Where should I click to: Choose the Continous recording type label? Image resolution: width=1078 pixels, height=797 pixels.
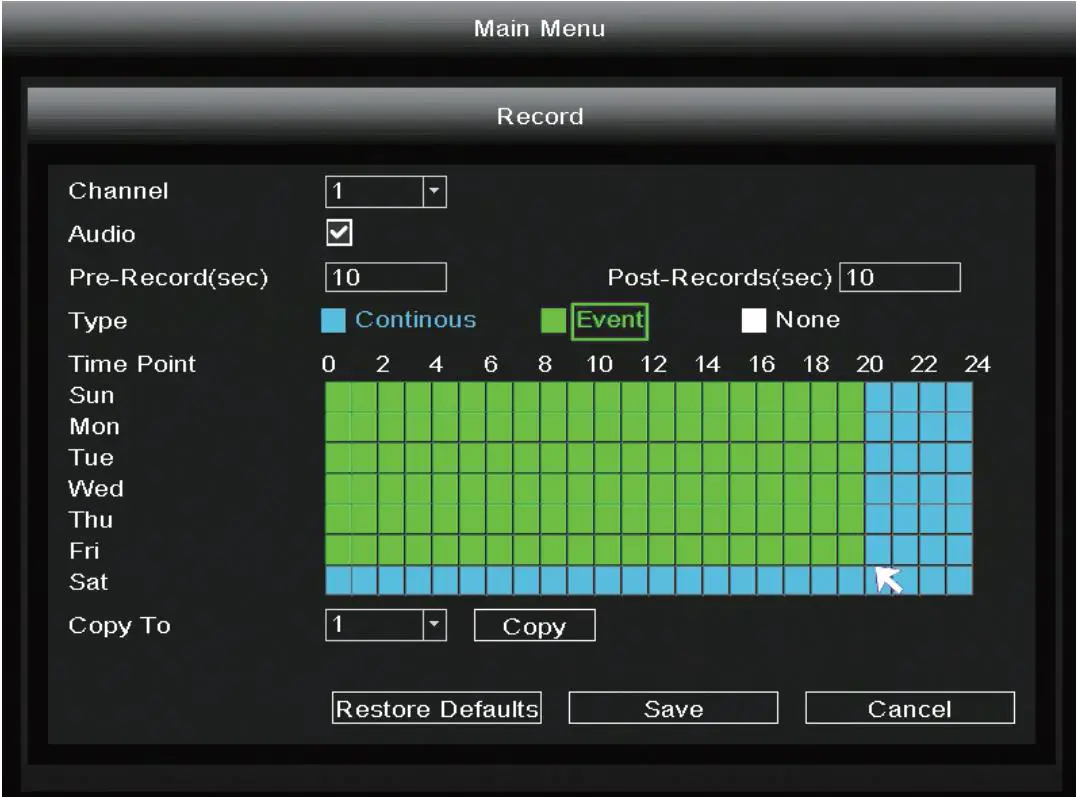point(416,321)
